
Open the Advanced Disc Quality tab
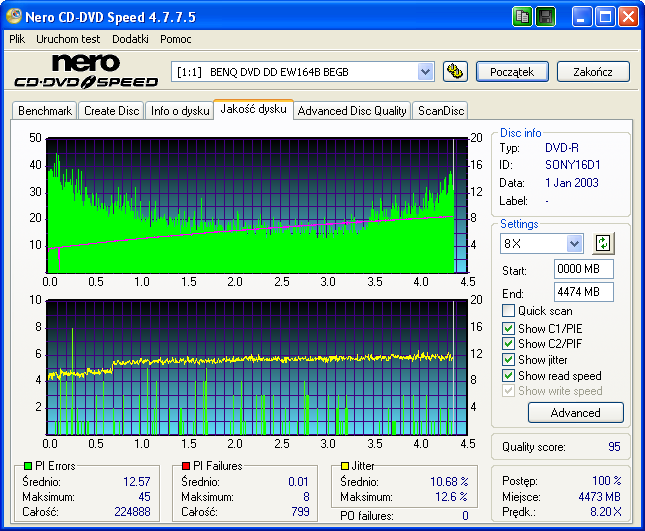pyautogui.click(x=352, y=111)
